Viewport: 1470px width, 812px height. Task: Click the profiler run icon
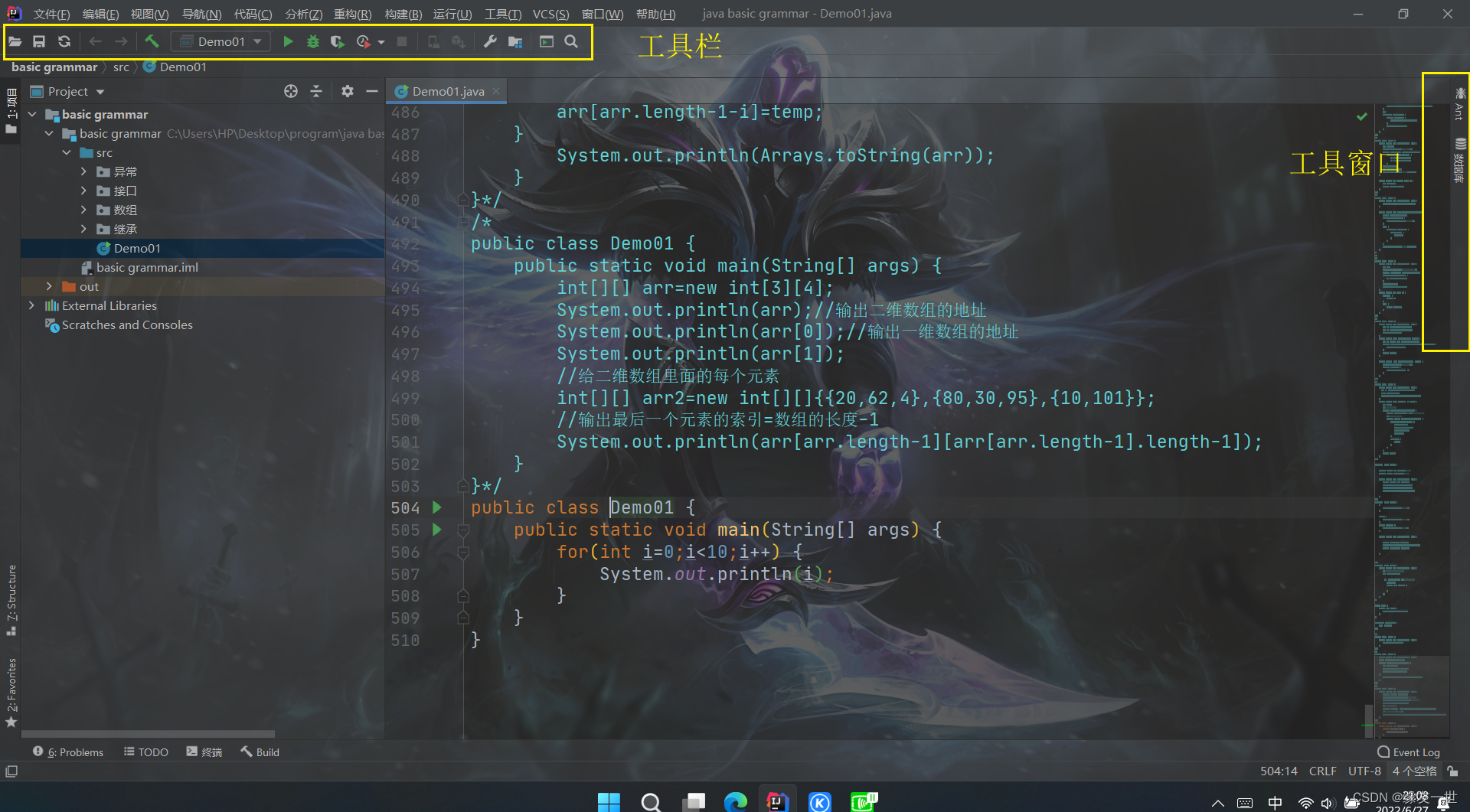tap(363, 41)
